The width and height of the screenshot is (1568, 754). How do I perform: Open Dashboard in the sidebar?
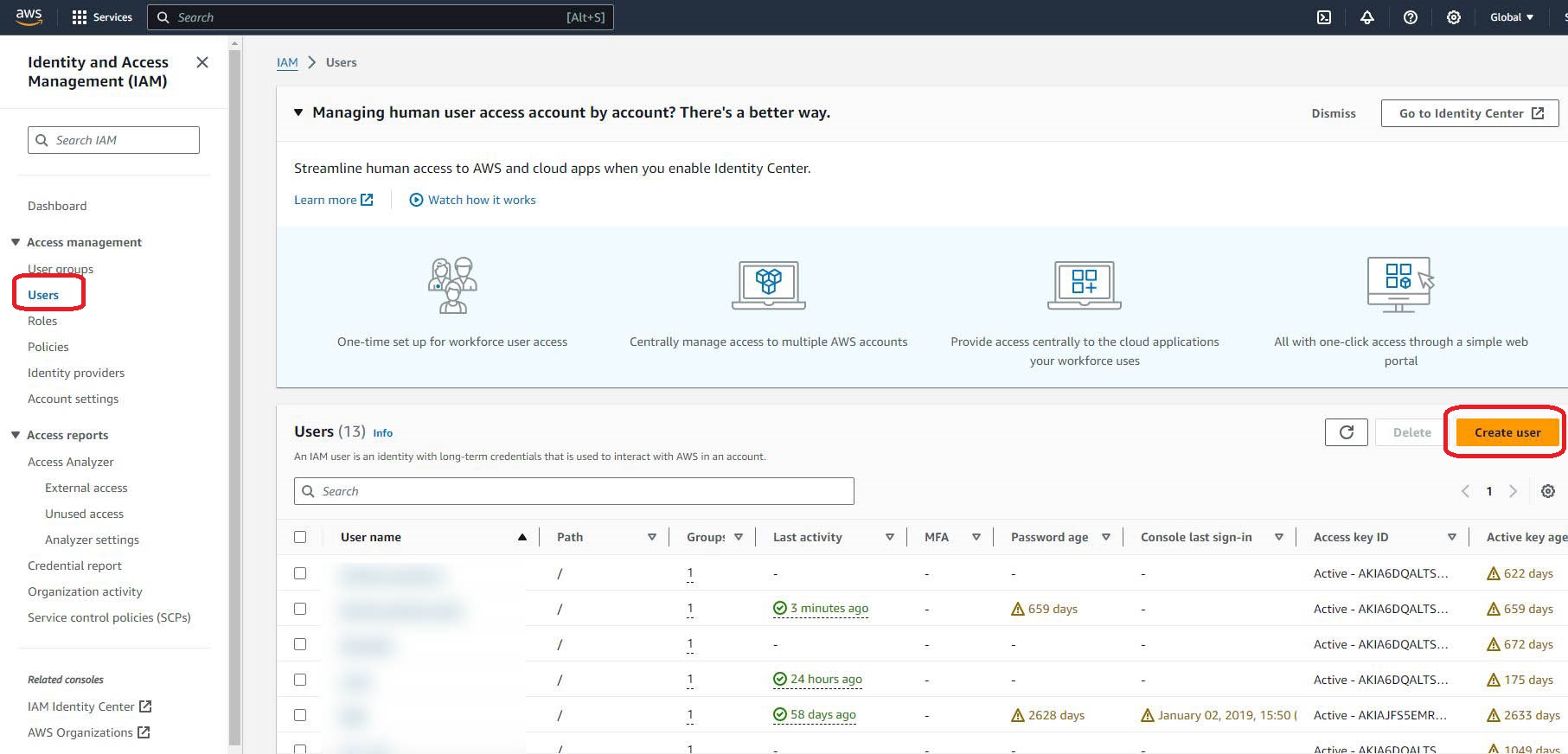point(57,206)
